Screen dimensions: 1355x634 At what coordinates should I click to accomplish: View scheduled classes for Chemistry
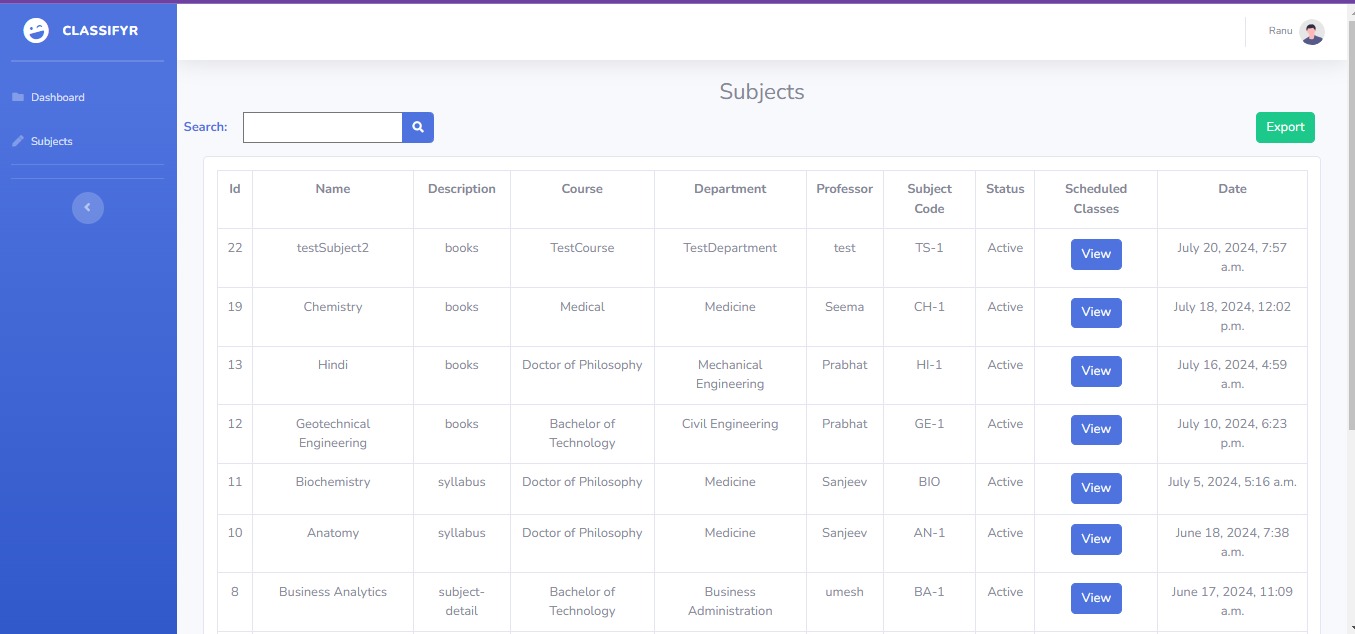[1095, 312]
